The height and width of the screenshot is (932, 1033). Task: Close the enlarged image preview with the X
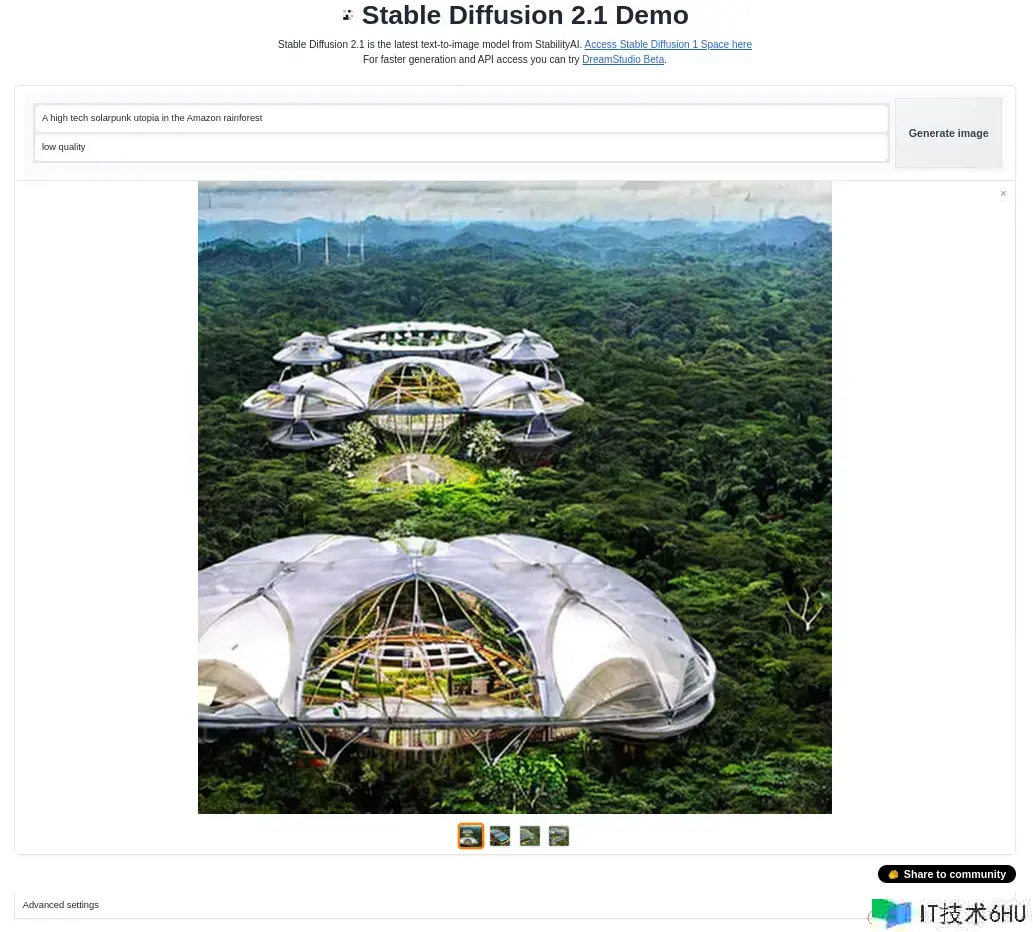[1003, 194]
